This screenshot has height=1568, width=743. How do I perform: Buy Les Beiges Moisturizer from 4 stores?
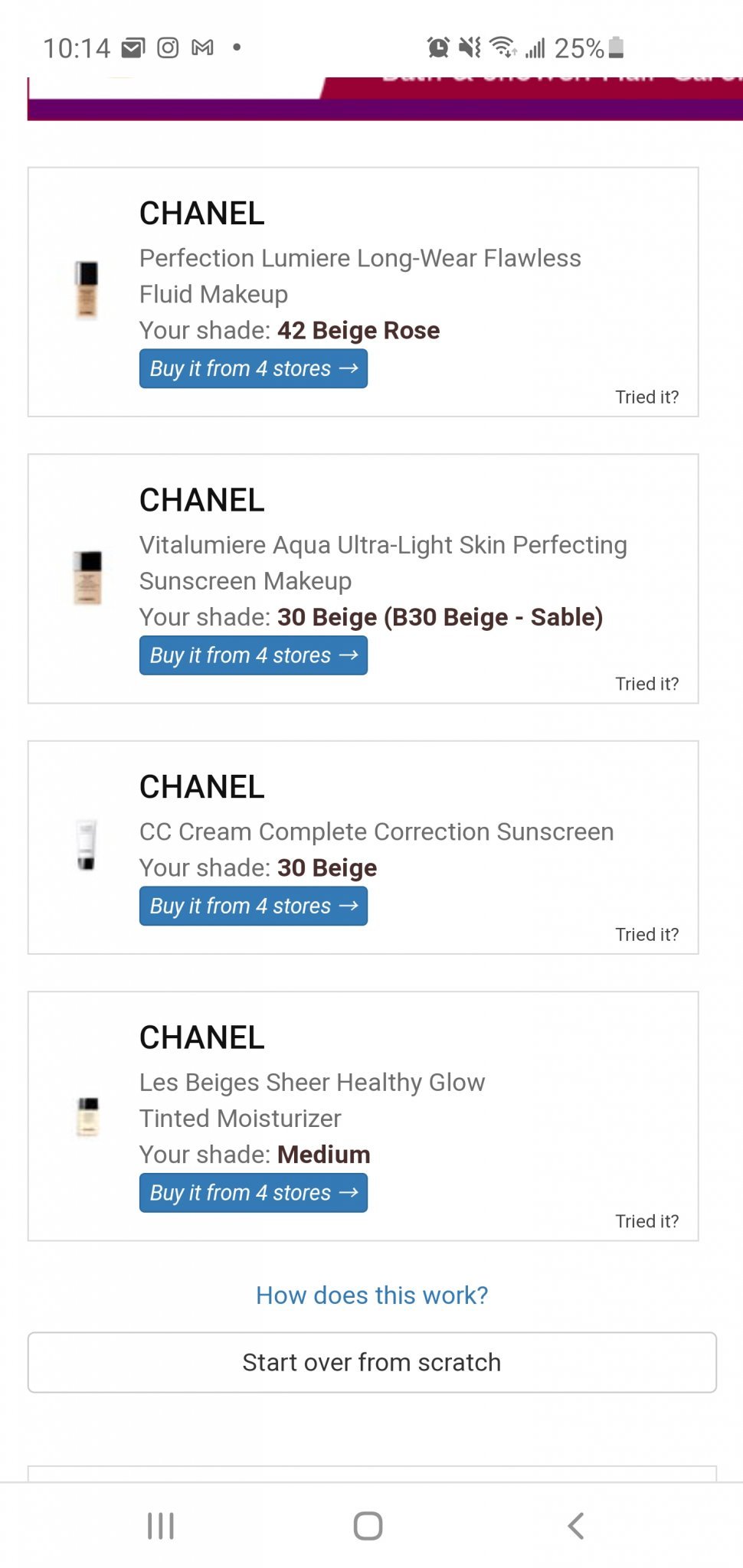[x=254, y=1194]
